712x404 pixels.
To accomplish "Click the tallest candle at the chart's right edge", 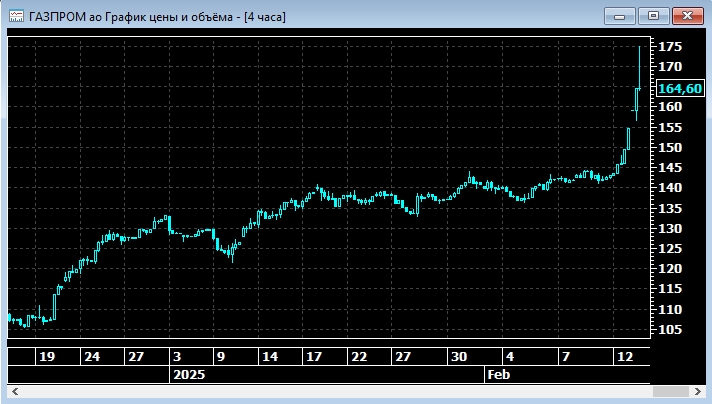I will (x=639, y=68).
